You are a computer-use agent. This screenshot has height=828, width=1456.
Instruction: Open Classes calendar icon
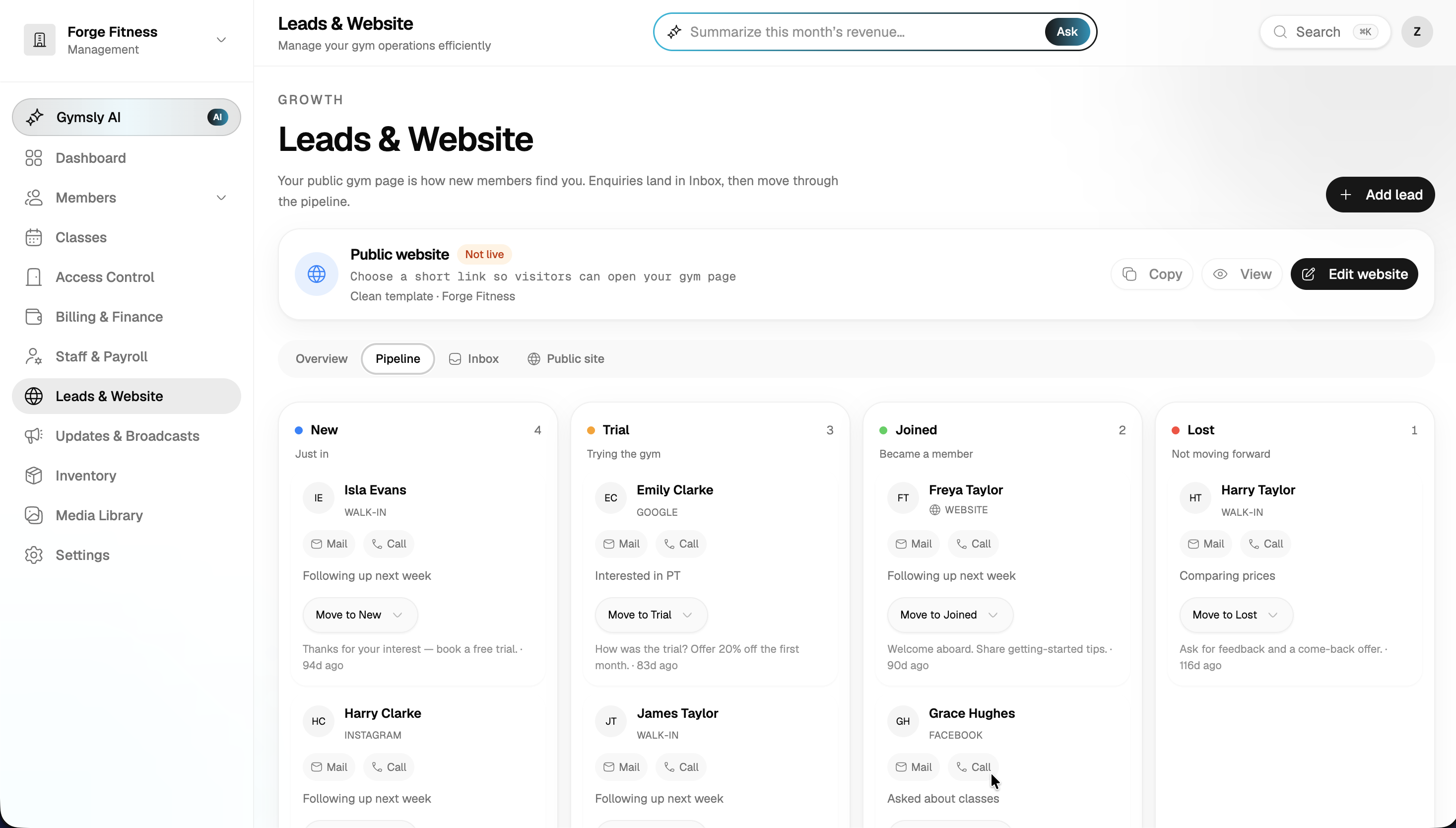pos(34,237)
